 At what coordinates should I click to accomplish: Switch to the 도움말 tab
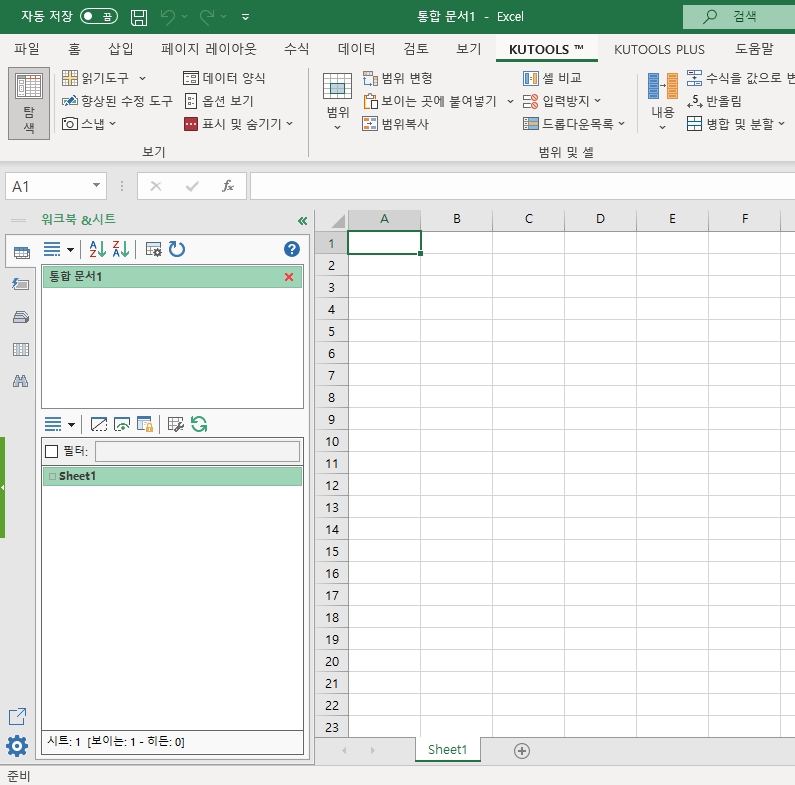[x=754, y=49]
